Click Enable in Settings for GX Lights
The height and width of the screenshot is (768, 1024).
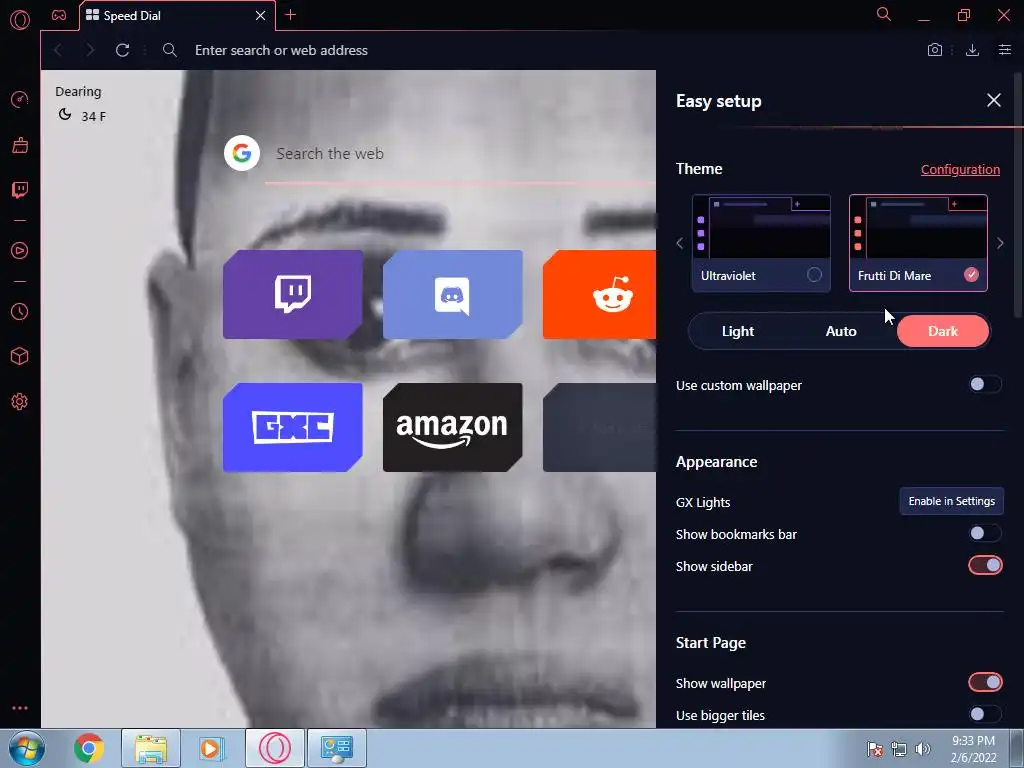click(x=952, y=501)
